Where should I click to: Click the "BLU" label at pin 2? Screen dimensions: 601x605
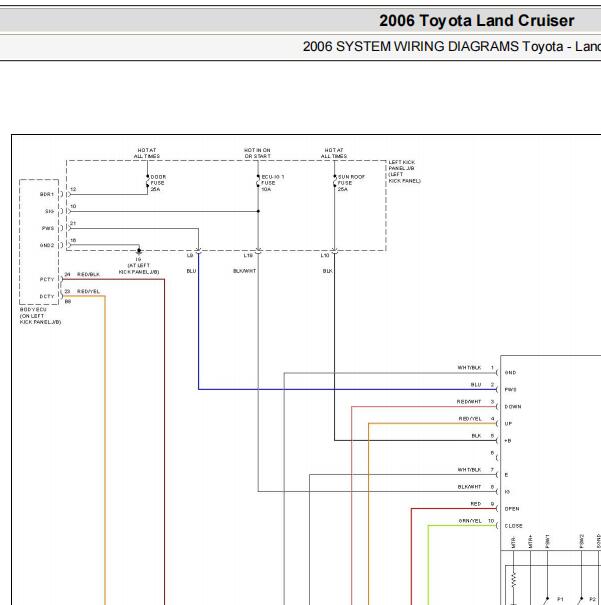[476, 384]
